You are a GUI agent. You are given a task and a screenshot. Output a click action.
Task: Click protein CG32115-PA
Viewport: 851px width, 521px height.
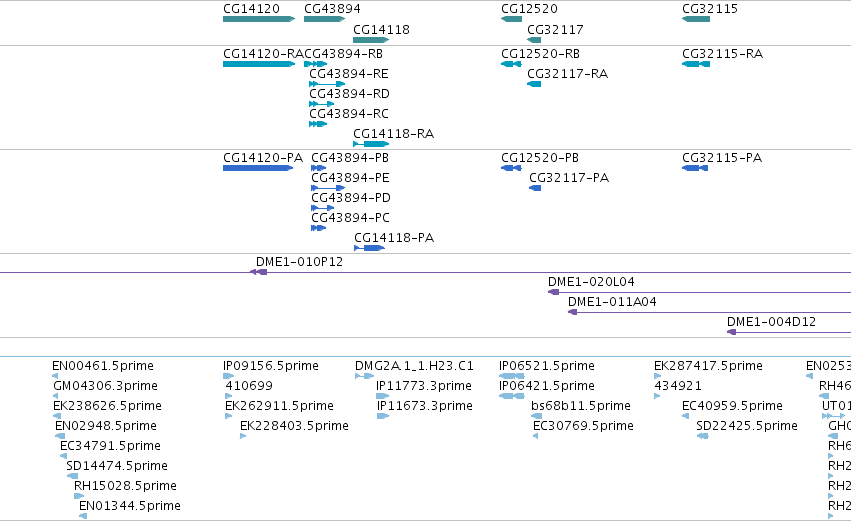click(695, 168)
